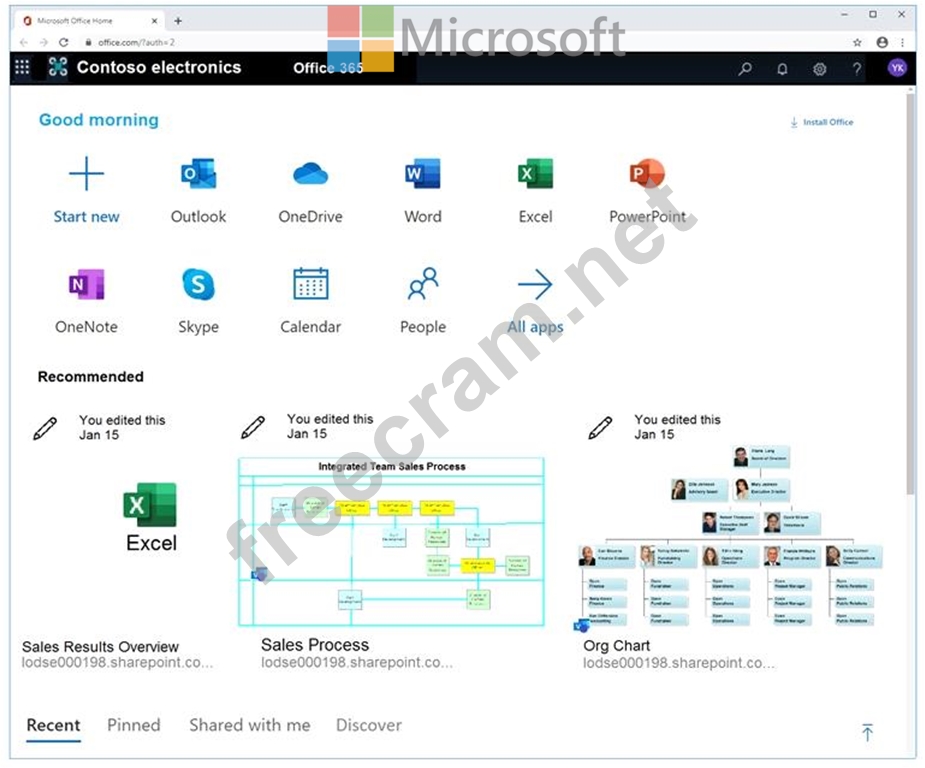Click the Office 365 header link
925x768 pixels.
(x=328, y=68)
